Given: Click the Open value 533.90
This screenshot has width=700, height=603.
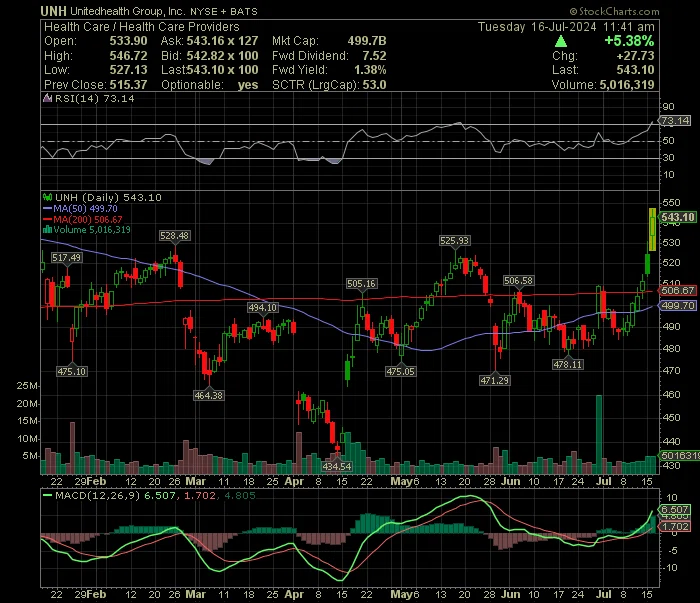Looking at the screenshot, I should [129, 41].
